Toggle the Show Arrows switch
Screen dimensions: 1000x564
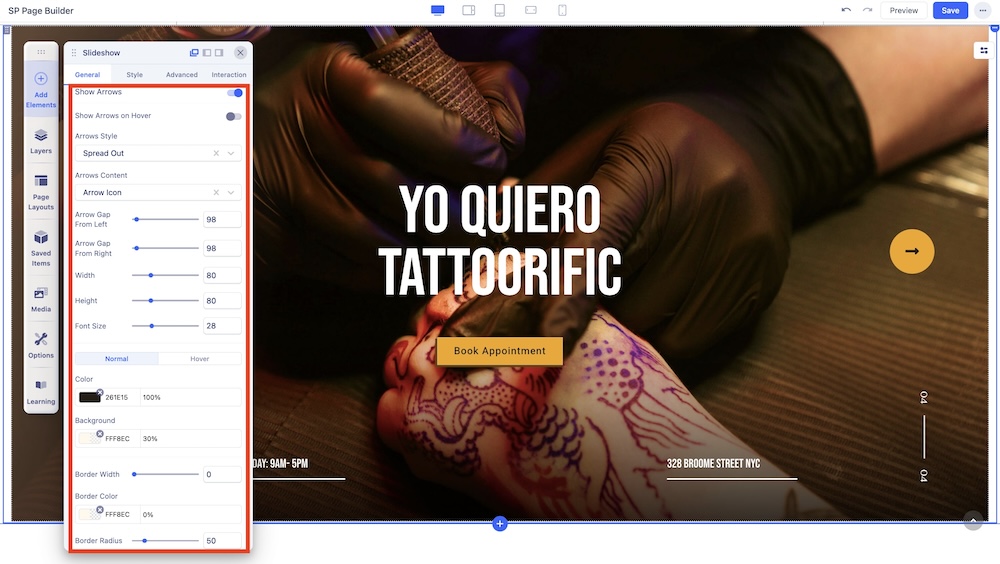pos(235,93)
